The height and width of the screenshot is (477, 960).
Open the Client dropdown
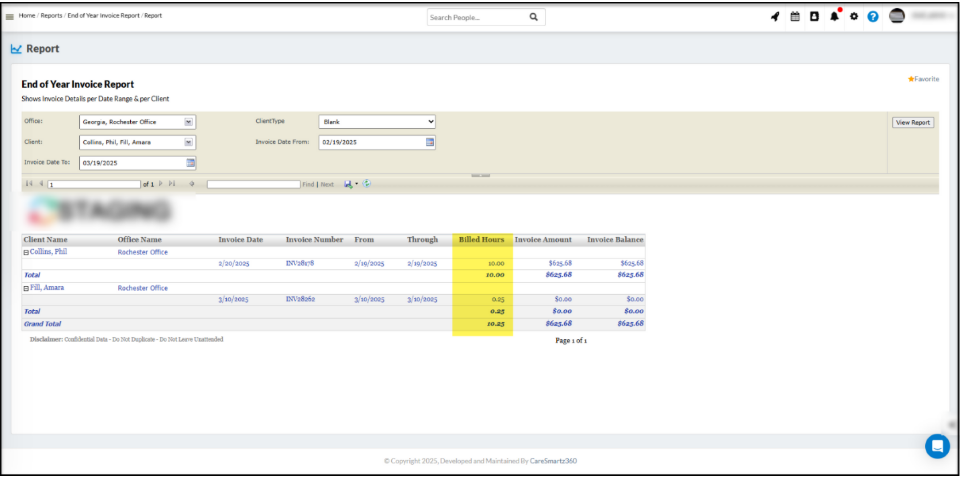(x=189, y=142)
